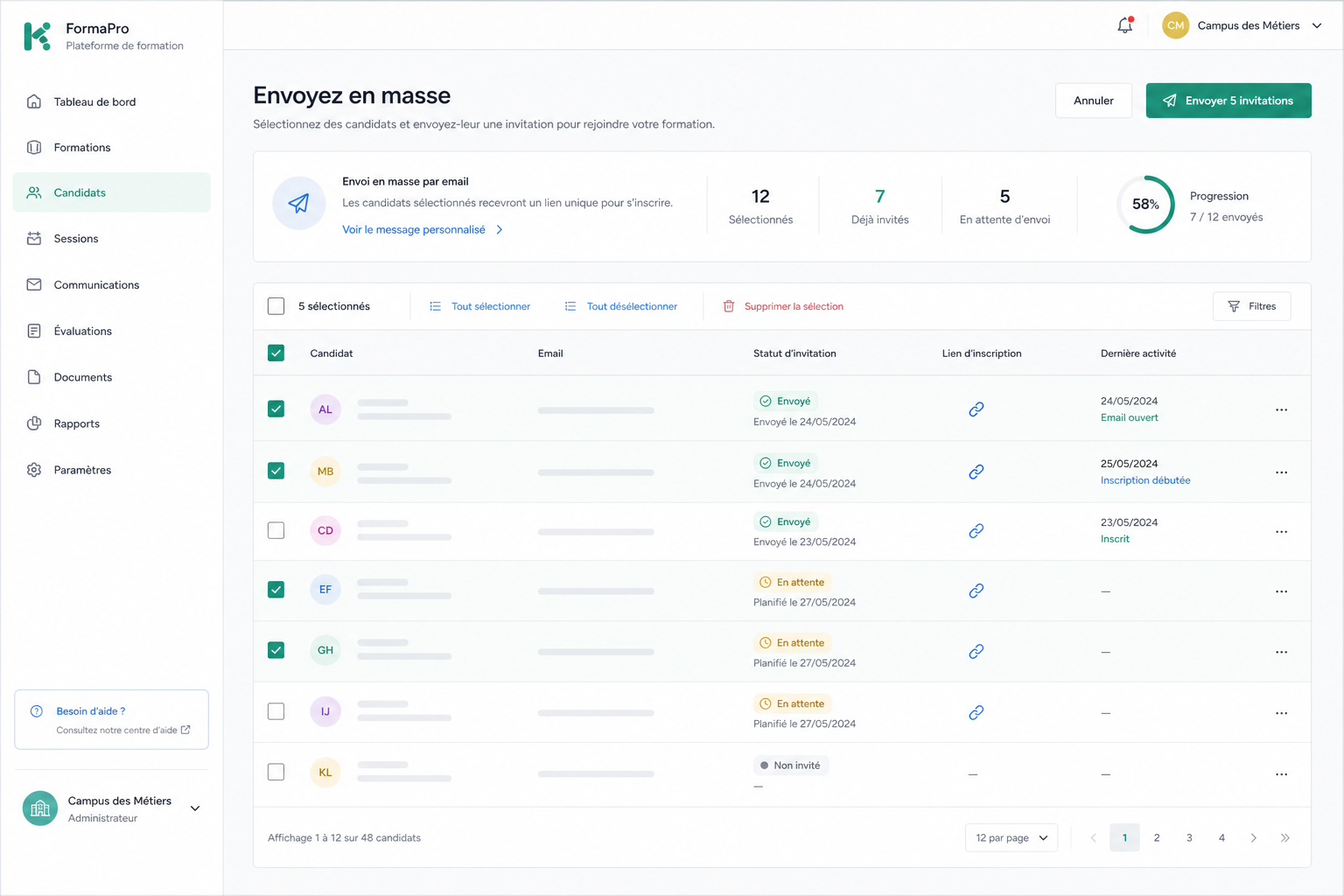Click the 58% progress ring

click(x=1145, y=204)
